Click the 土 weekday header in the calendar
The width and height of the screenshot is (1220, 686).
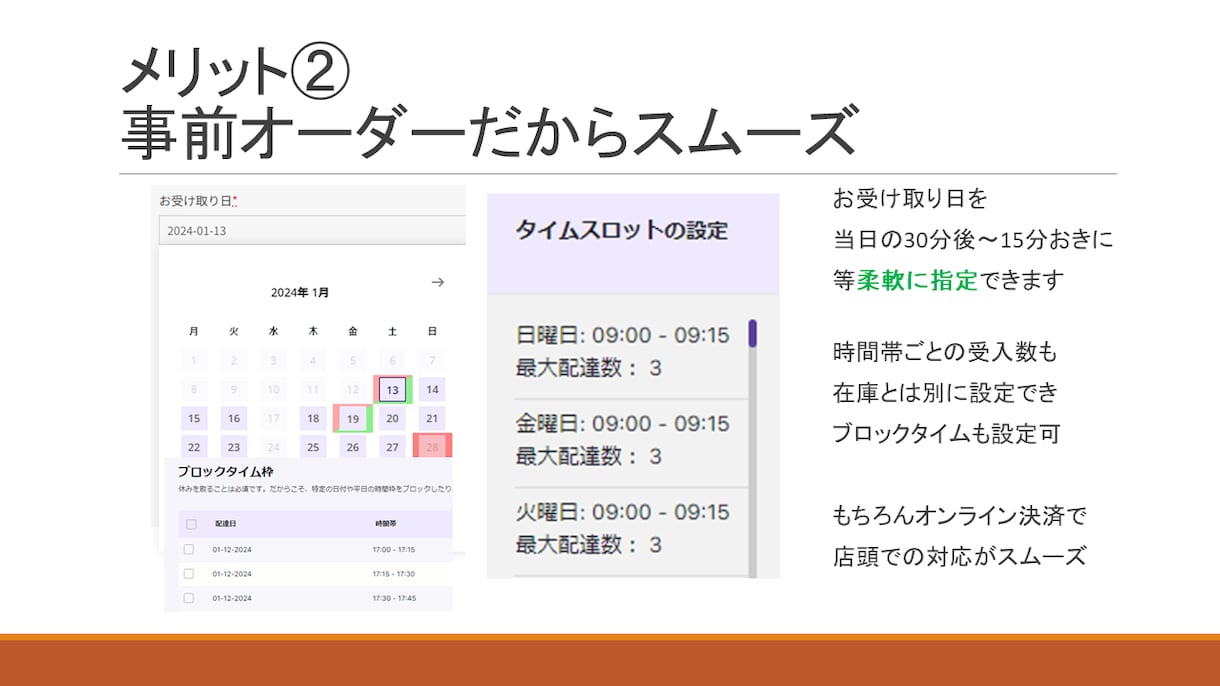coord(393,331)
